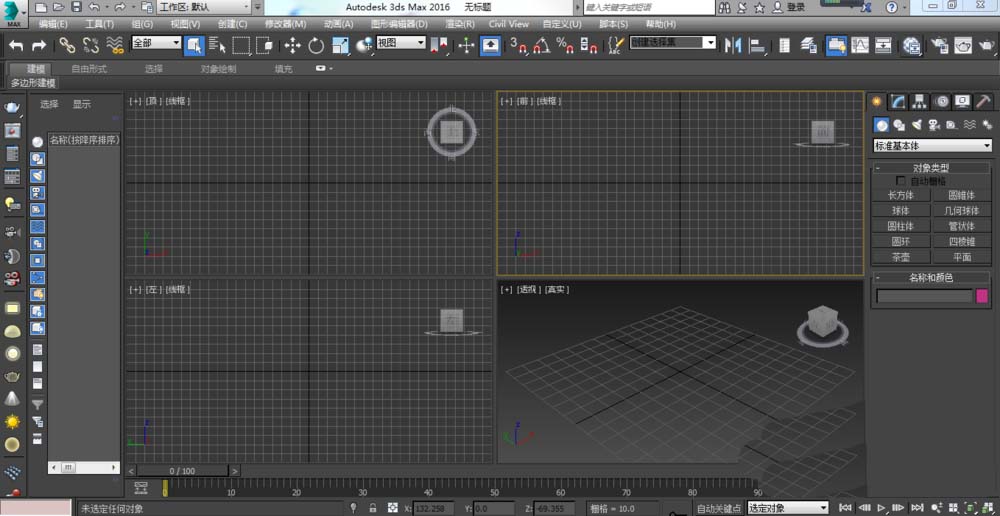Select the Cameras category in Create panel

point(934,125)
